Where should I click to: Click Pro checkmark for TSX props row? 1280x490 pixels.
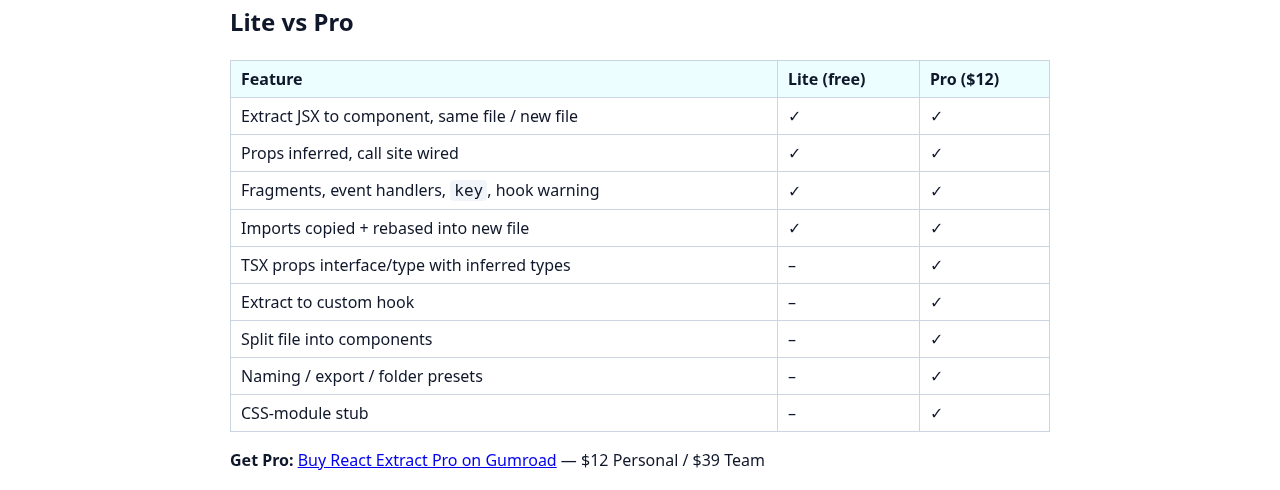936,265
